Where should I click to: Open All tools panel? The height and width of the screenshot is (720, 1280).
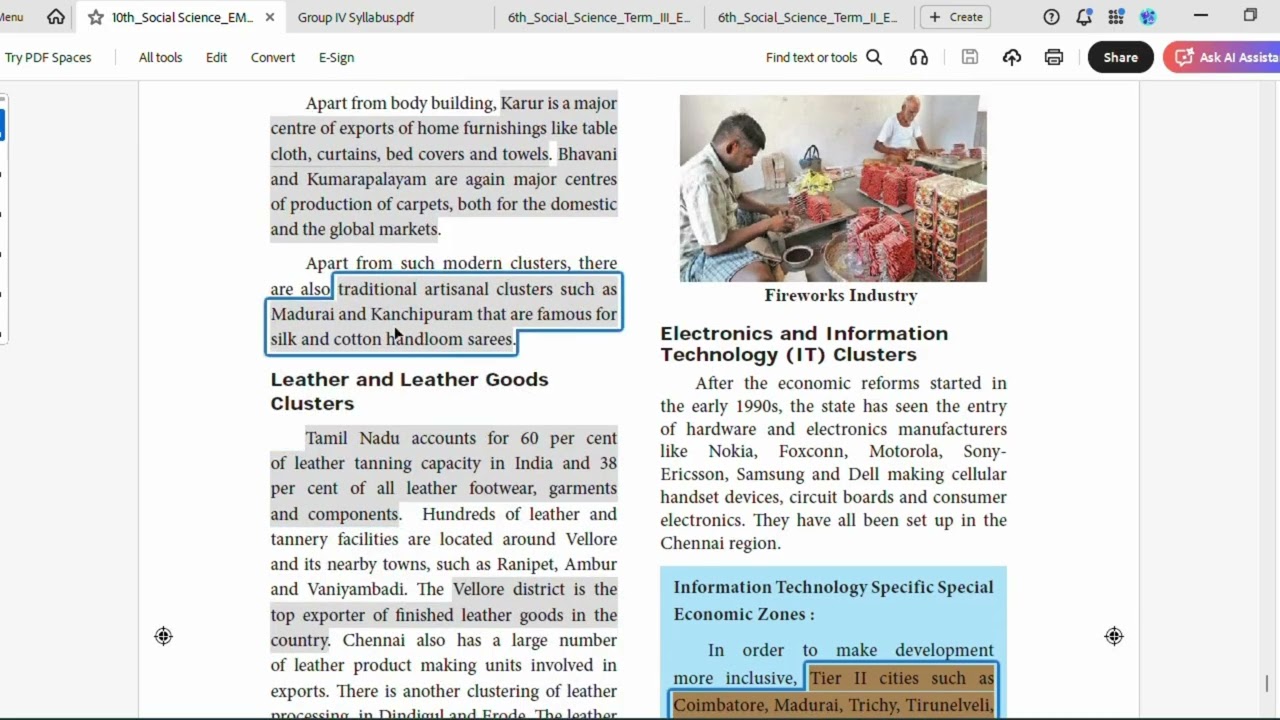click(x=160, y=57)
